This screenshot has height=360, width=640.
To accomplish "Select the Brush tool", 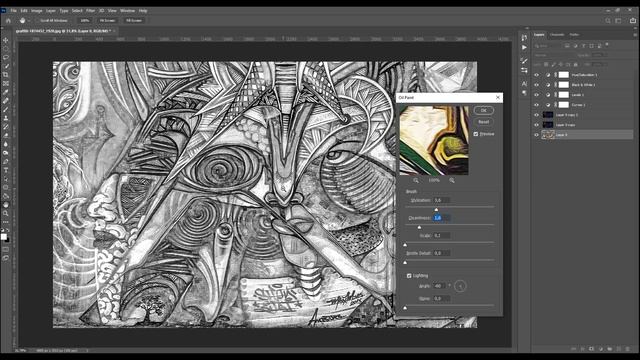I will point(6,109).
